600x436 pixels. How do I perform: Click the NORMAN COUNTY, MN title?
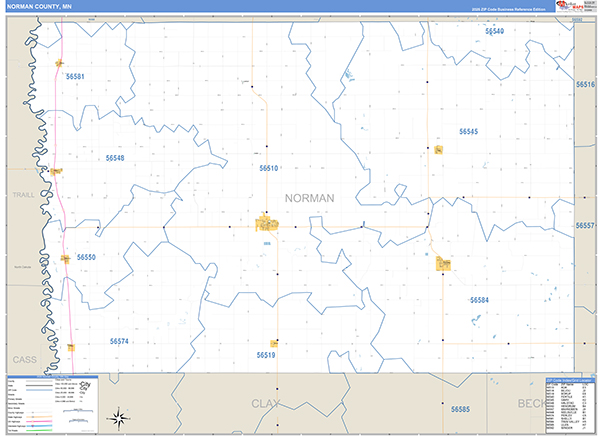coord(39,7)
